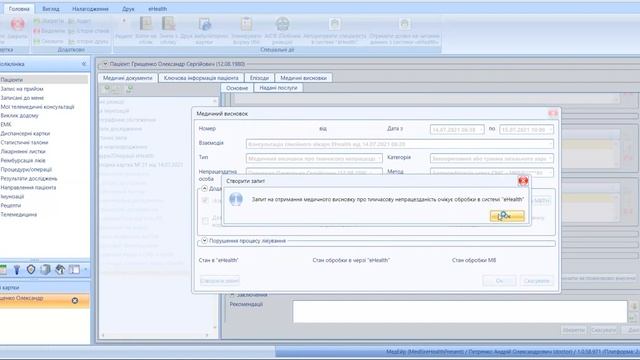Open the Вигляд ribbon tab

pos(51,9)
